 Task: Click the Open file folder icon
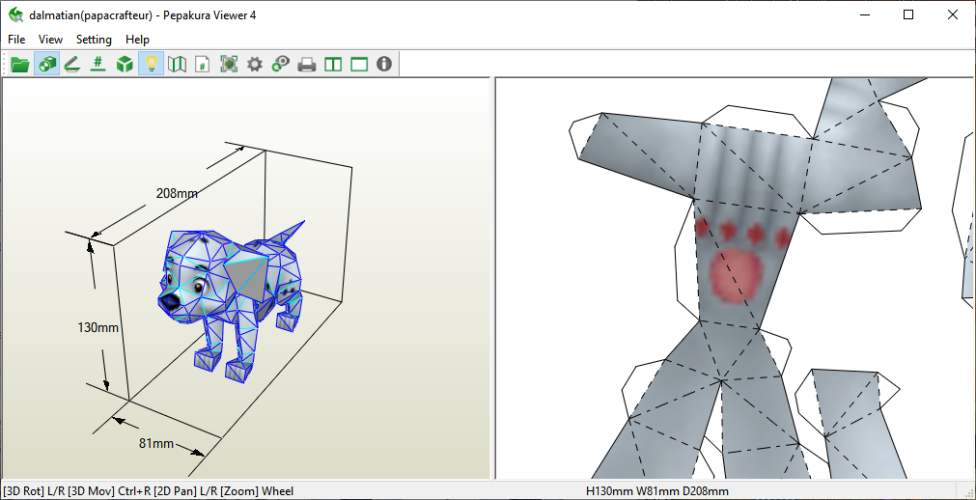19,64
